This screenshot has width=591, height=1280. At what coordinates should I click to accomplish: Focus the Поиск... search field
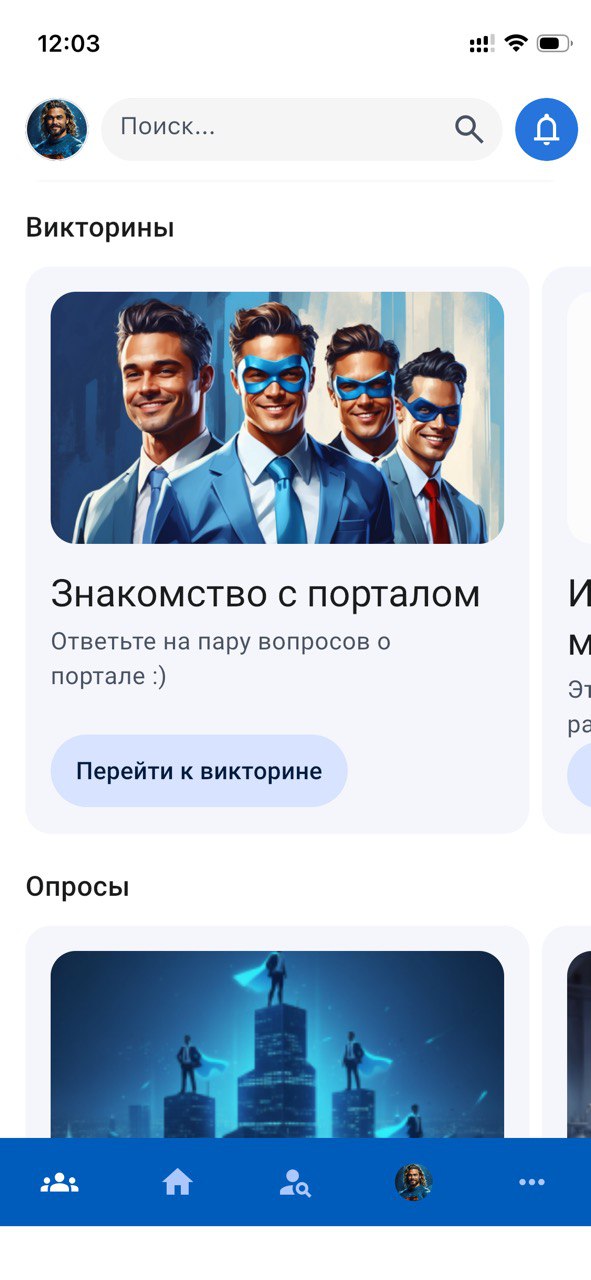click(301, 129)
